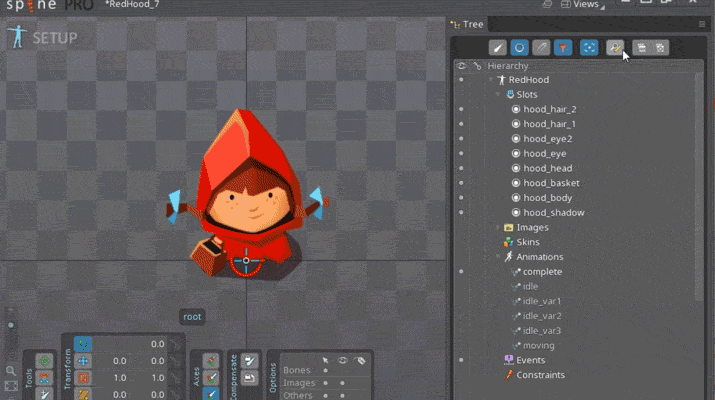Image resolution: width=715 pixels, height=400 pixels.
Task: Click the Tree panel vertical scrollbar
Action: coord(699,187)
